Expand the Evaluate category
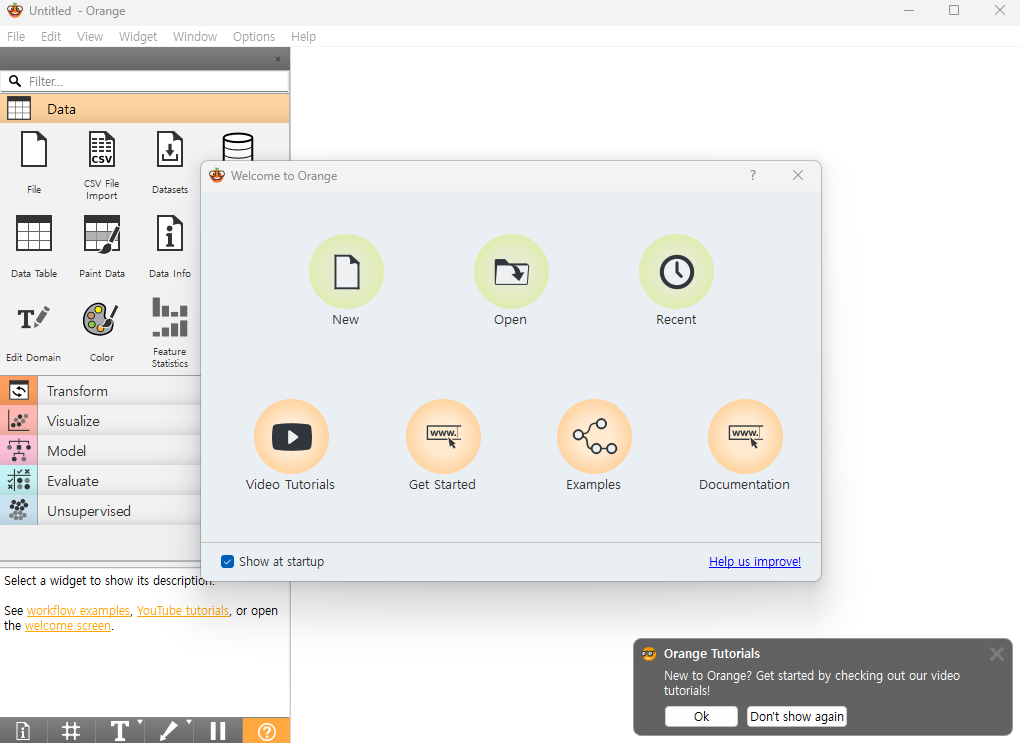Screen dimensions: 1020x743 pyautogui.click(x=100, y=481)
